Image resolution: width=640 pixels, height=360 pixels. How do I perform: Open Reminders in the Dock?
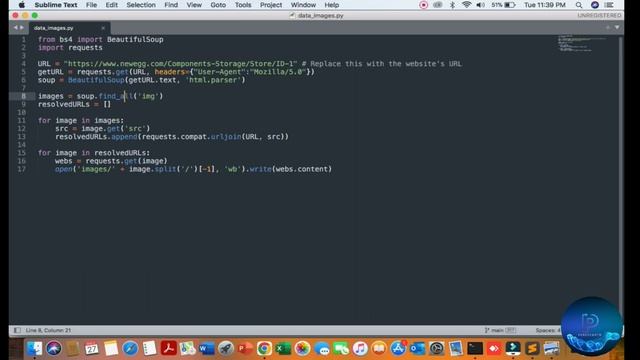pyautogui.click(x=149, y=348)
